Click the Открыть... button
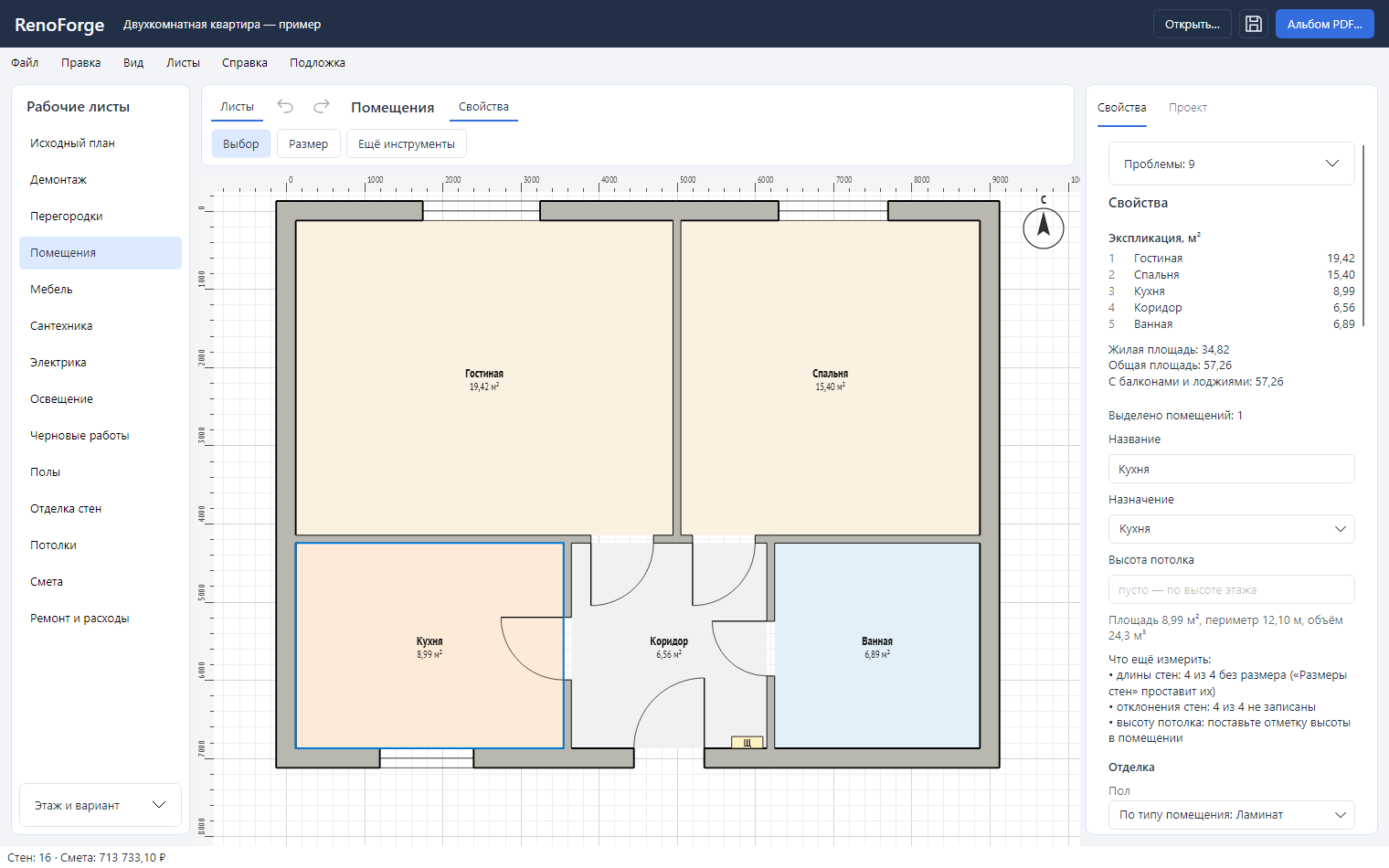Screen dimensions: 1389x868 1193,24
